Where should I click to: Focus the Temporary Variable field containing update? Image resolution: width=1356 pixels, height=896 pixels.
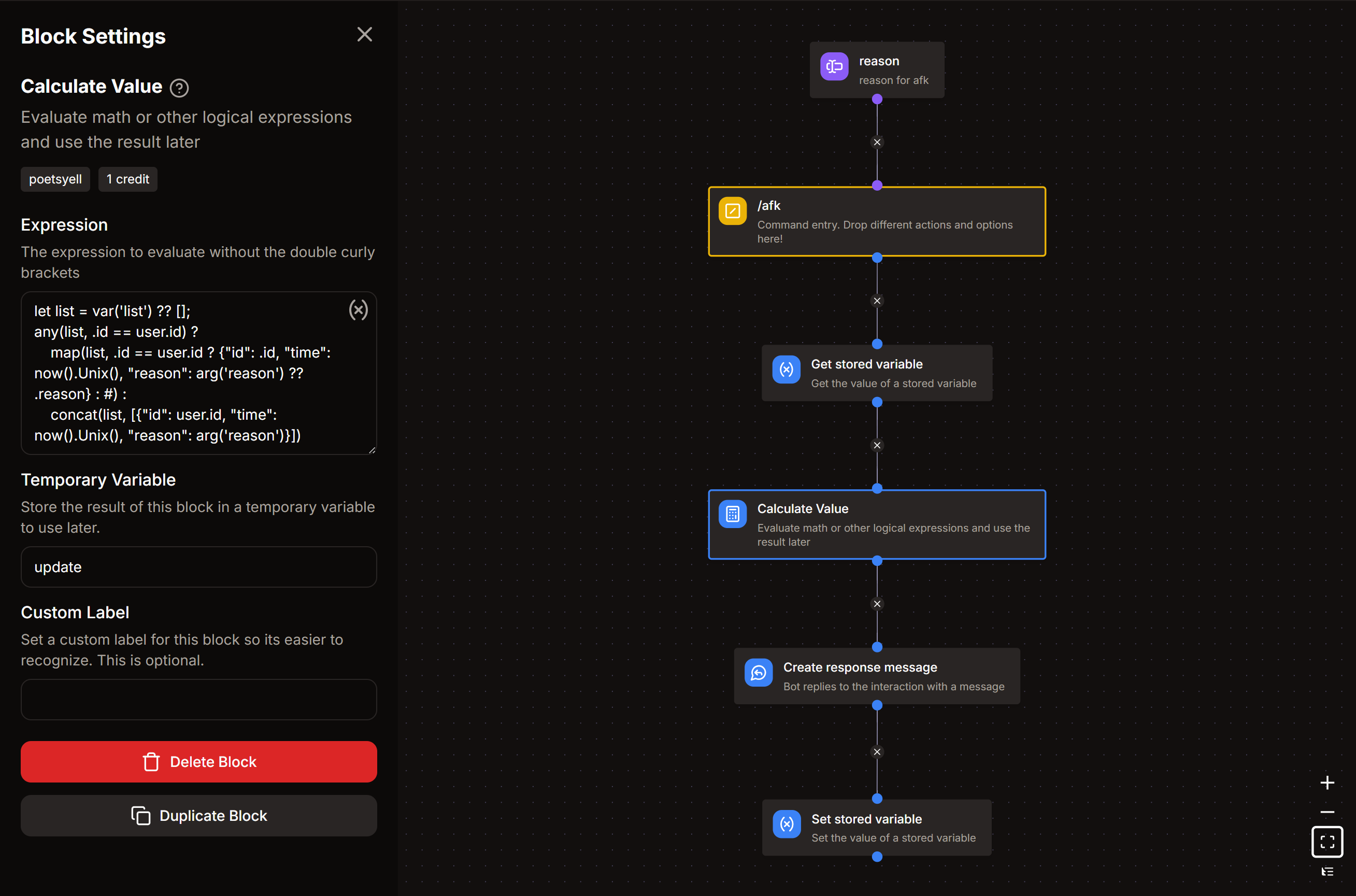198,567
